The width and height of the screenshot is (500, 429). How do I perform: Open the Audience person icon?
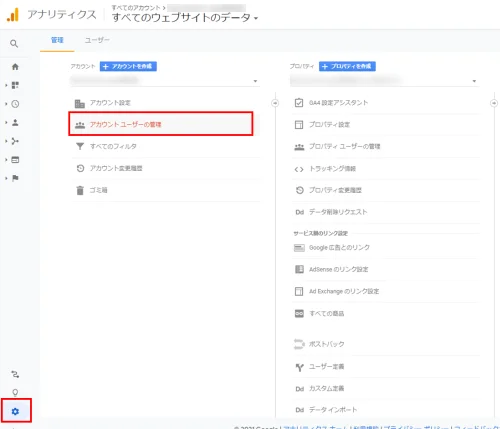coord(15,122)
